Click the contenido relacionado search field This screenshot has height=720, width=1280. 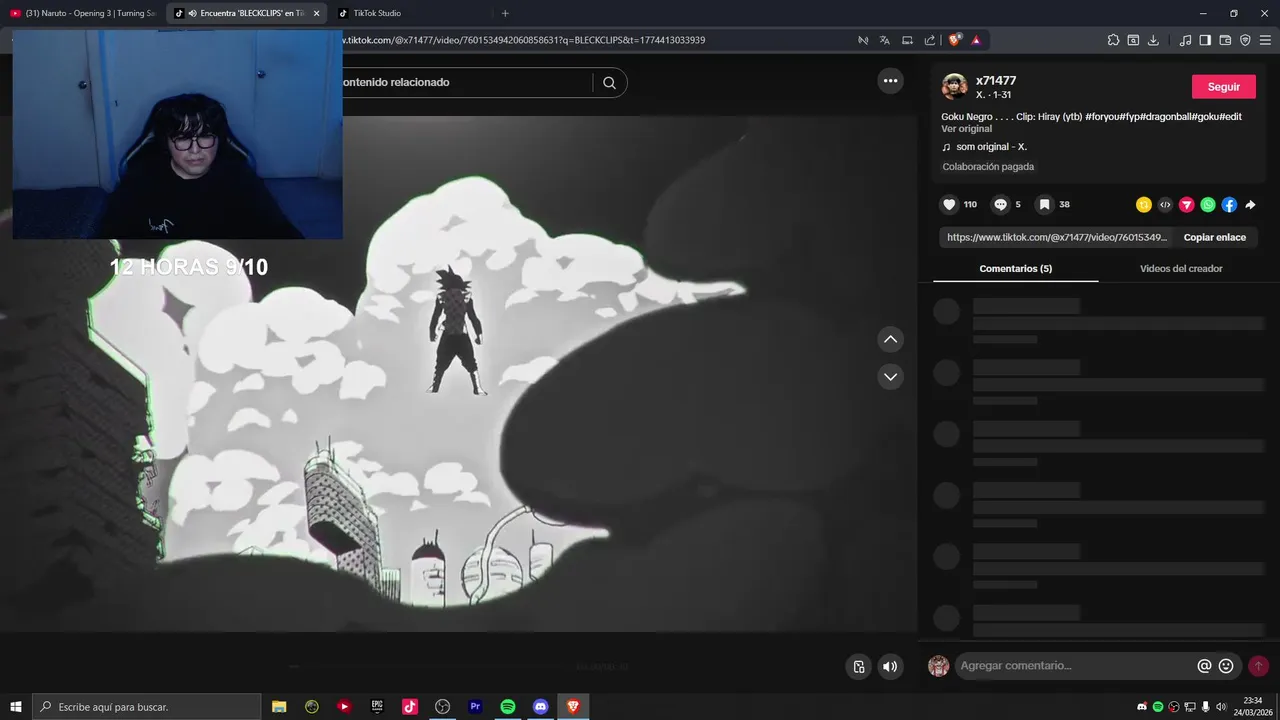tap(465, 83)
